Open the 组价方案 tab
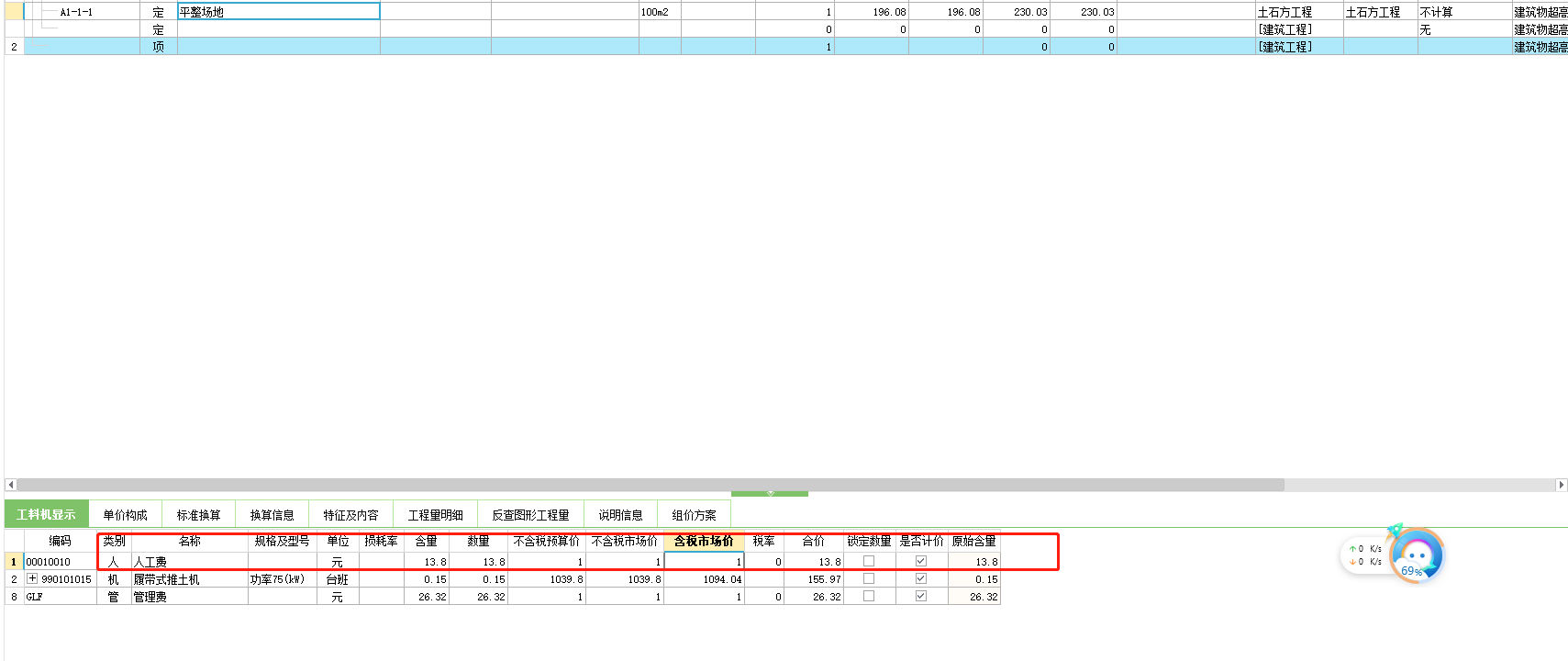This screenshot has width=1568, height=661. tap(694, 515)
